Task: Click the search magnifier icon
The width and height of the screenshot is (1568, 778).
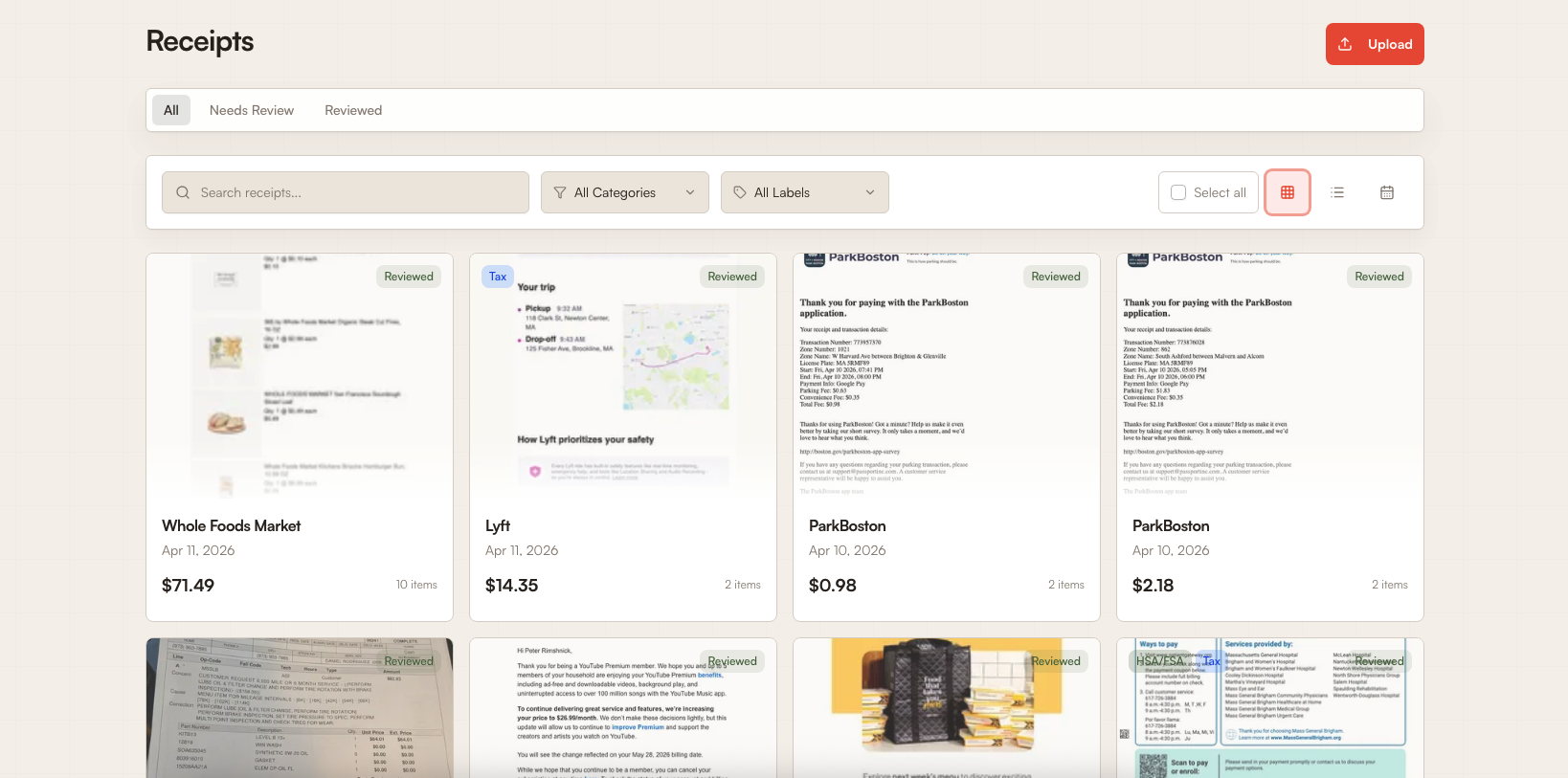Action: (x=183, y=192)
